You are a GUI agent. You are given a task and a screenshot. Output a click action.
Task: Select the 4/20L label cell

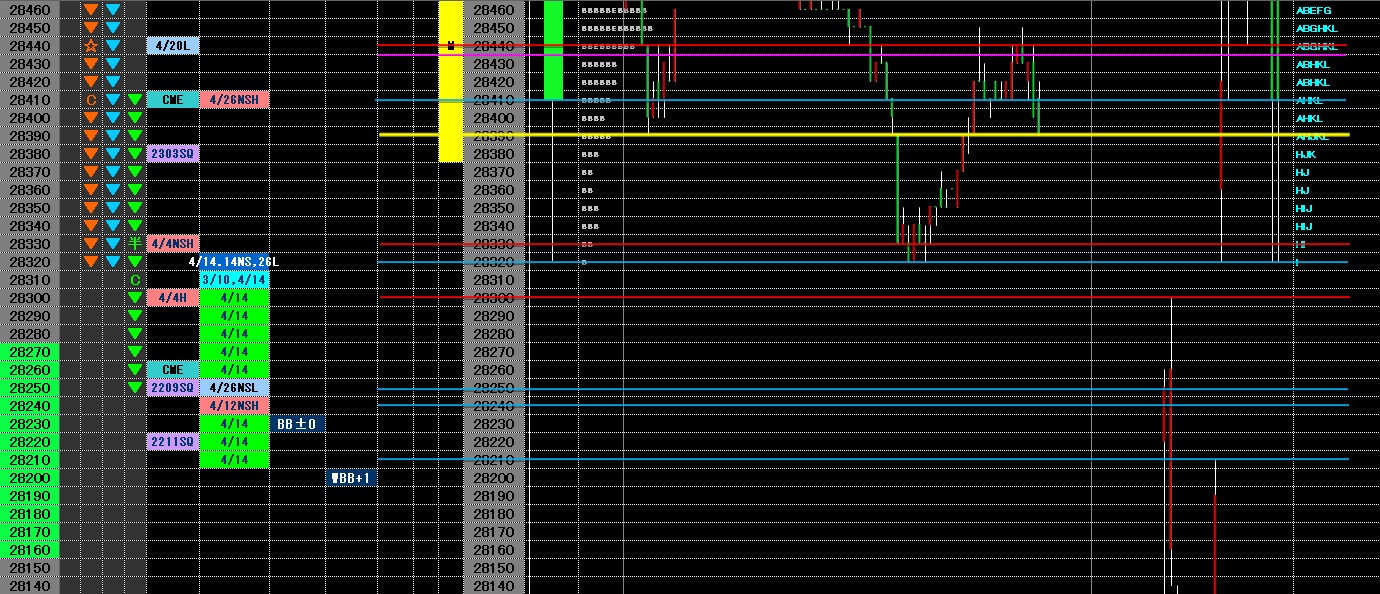tap(172, 46)
